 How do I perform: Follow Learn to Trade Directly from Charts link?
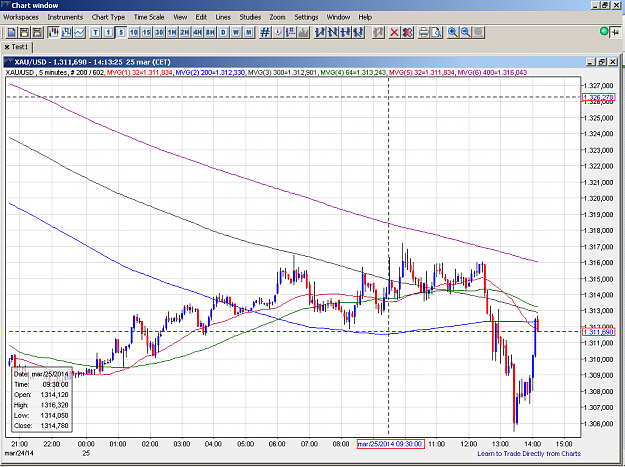(x=529, y=453)
